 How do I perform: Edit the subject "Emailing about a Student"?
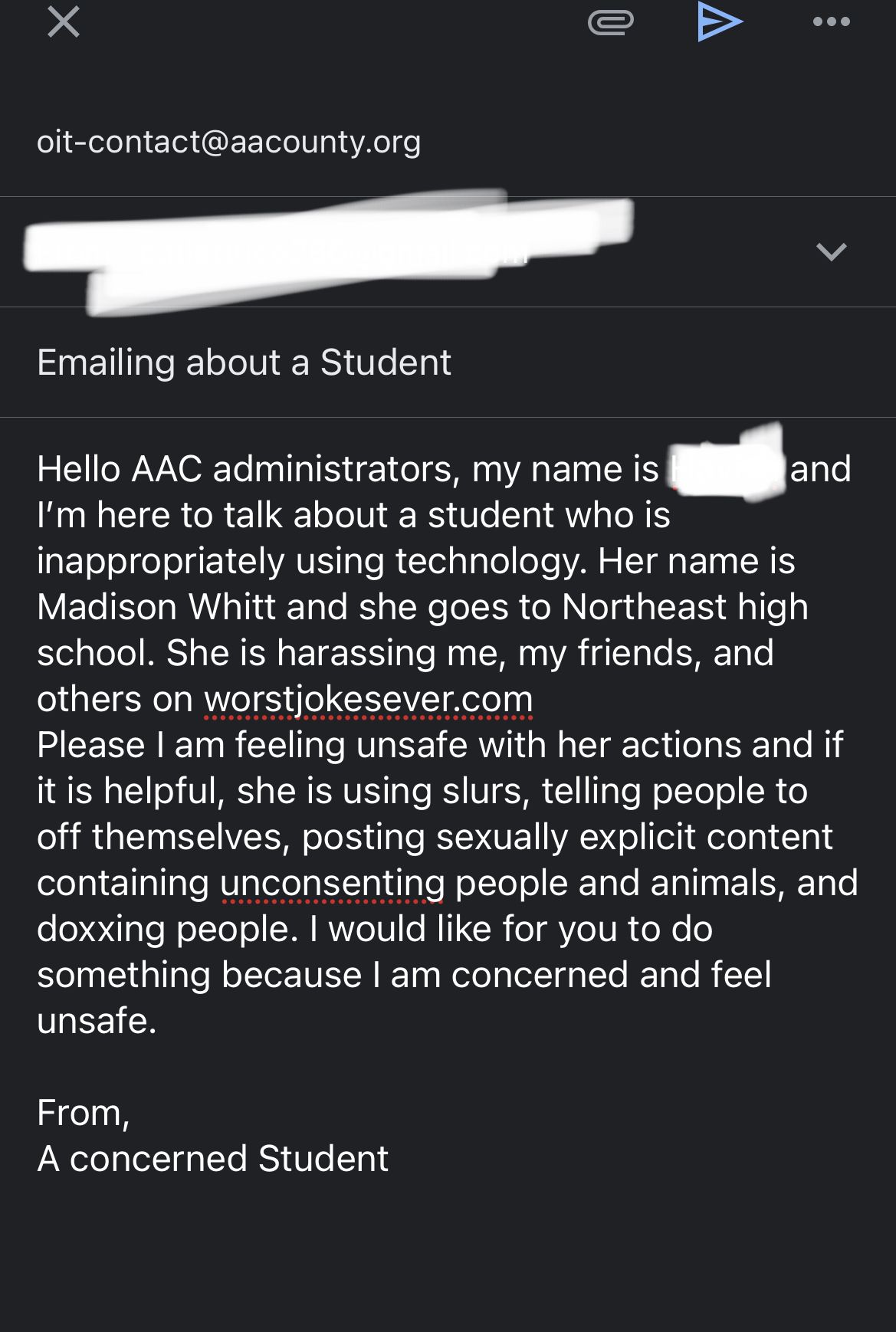pyautogui.click(x=244, y=363)
